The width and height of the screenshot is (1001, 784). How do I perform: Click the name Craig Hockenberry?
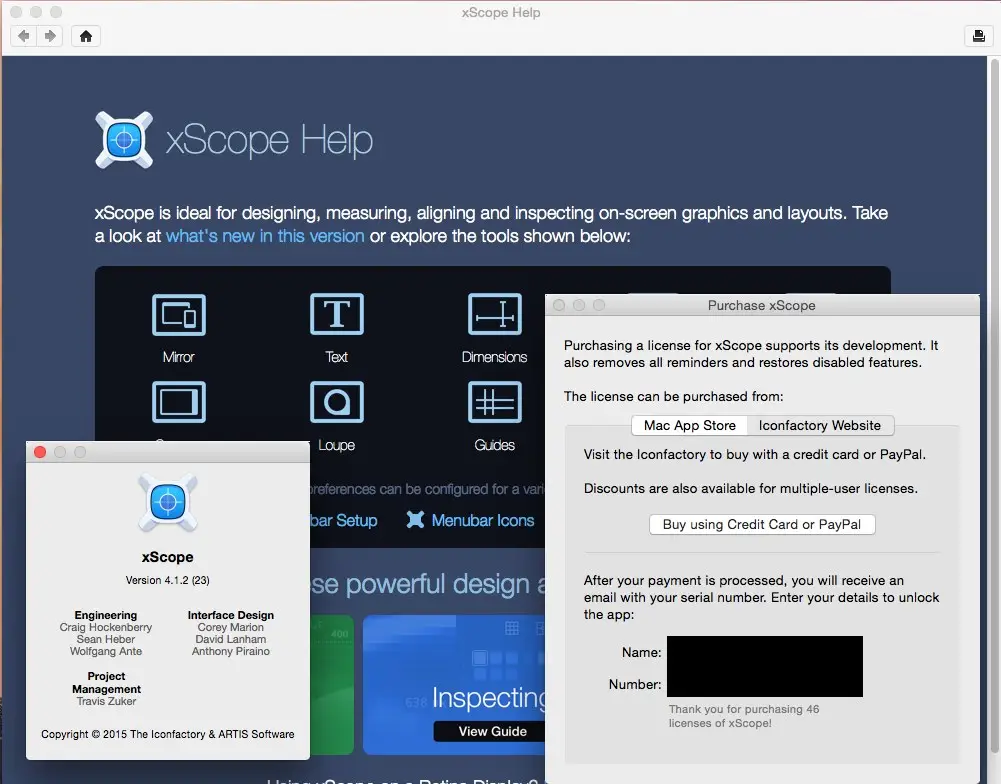[x=106, y=627]
